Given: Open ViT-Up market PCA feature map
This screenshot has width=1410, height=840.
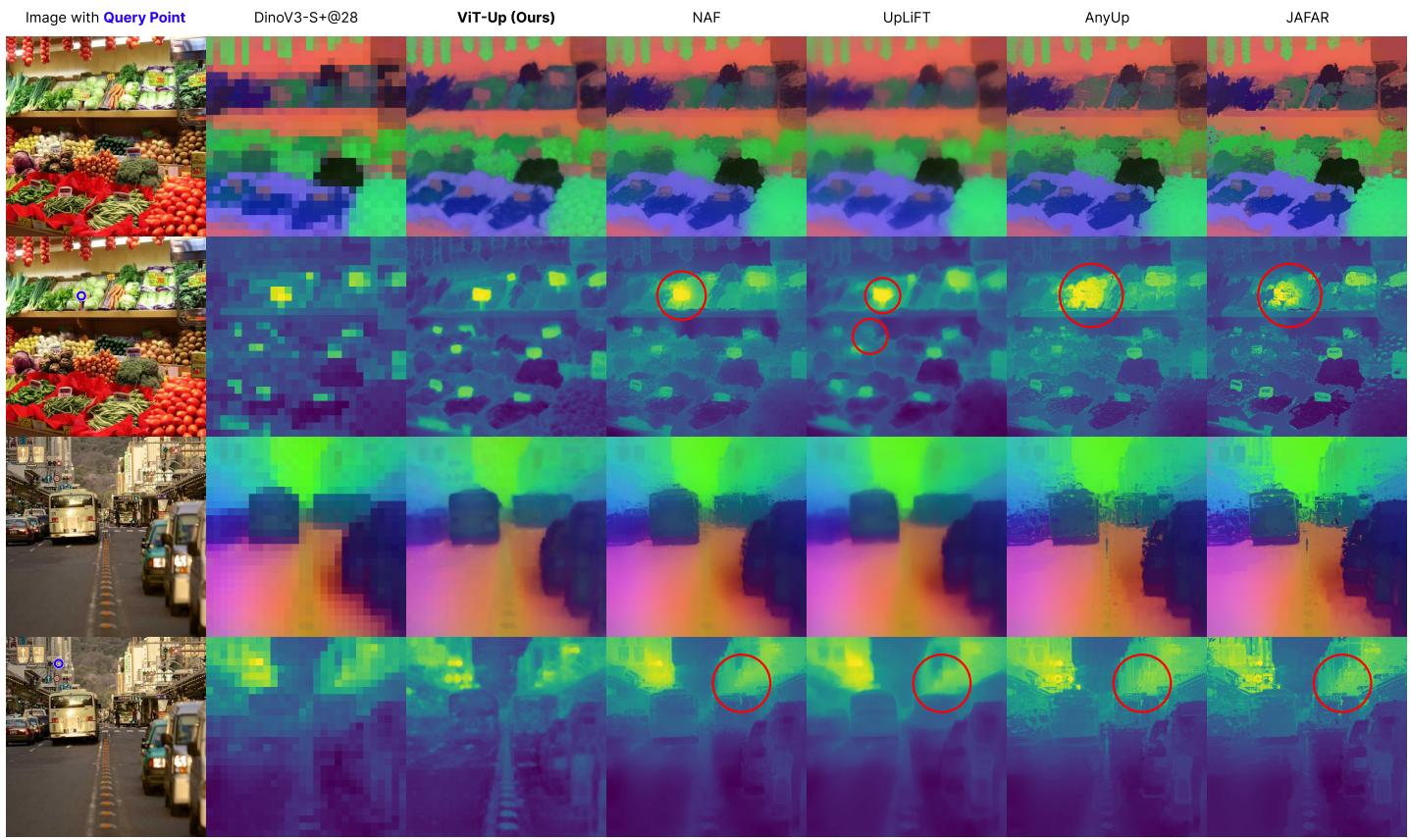Looking at the screenshot, I should click(x=506, y=136).
